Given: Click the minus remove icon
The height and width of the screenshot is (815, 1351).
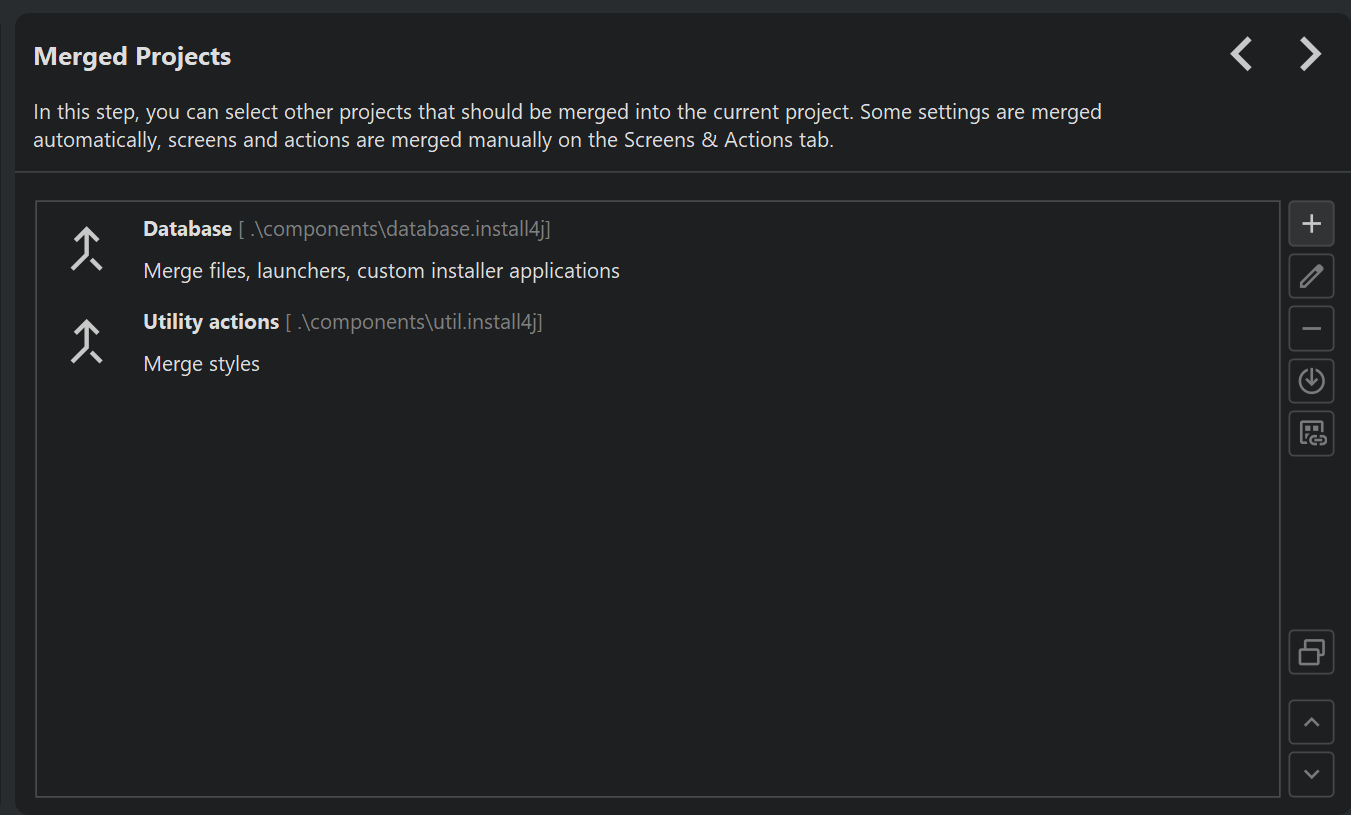Looking at the screenshot, I should tap(1311, 329).
